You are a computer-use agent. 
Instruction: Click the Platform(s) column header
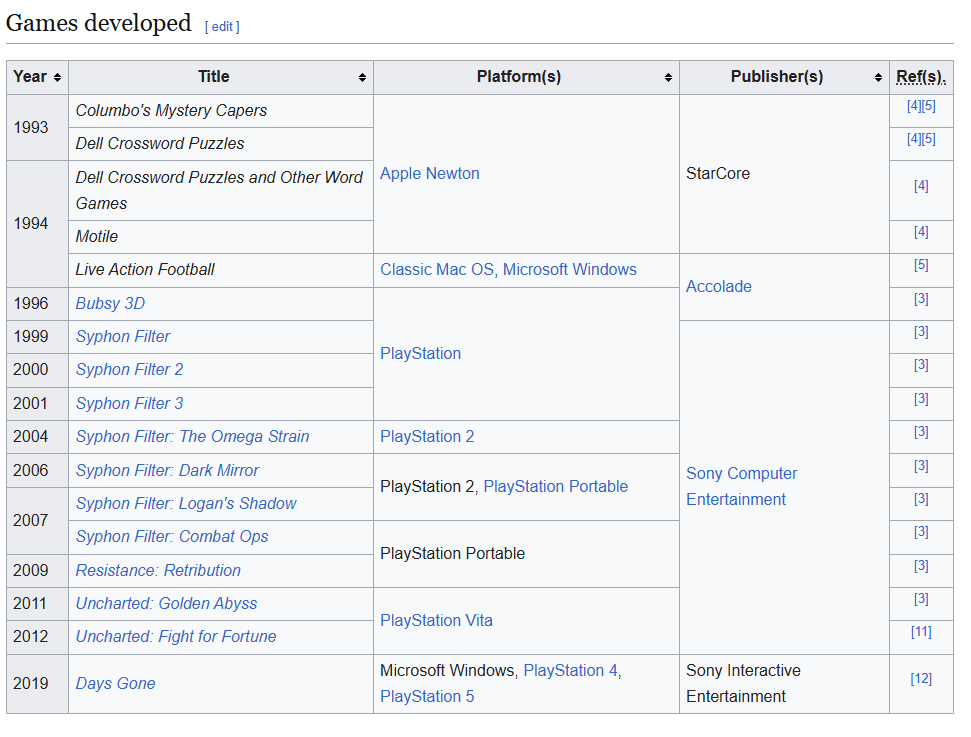click(x=526, y=77)
